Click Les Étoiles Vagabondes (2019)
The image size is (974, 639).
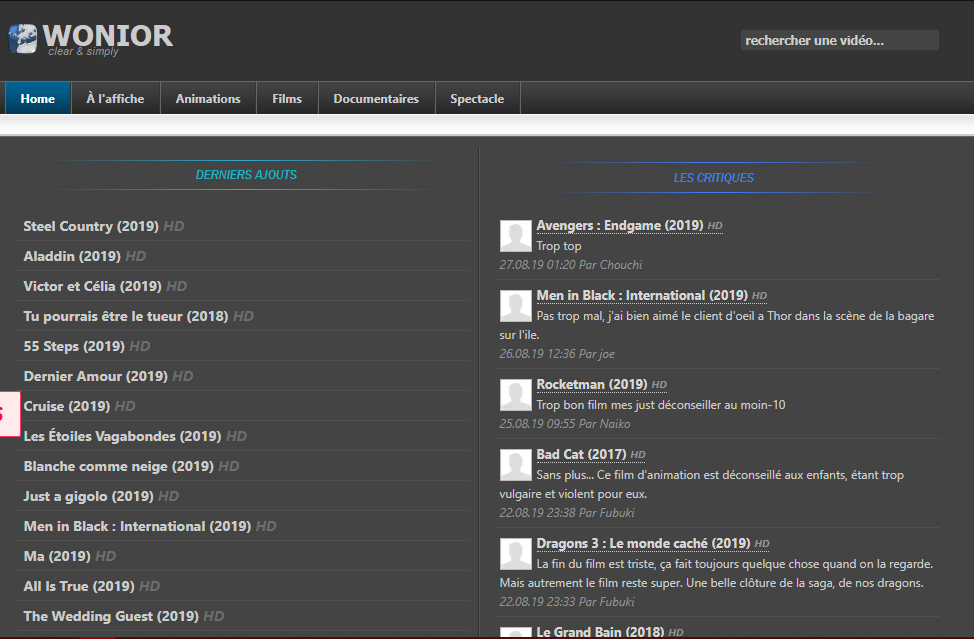point(122,436)
